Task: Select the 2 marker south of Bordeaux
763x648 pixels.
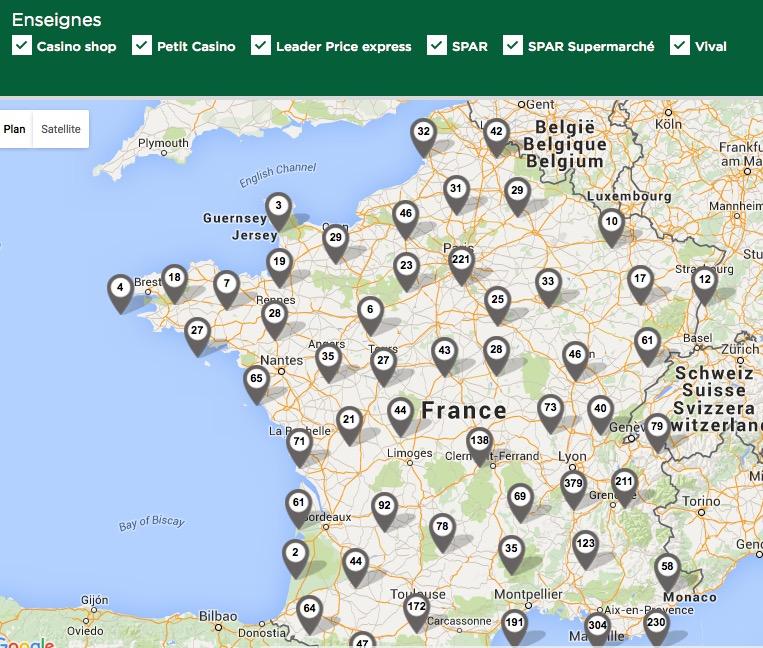Action: click(x=295, y=558)
